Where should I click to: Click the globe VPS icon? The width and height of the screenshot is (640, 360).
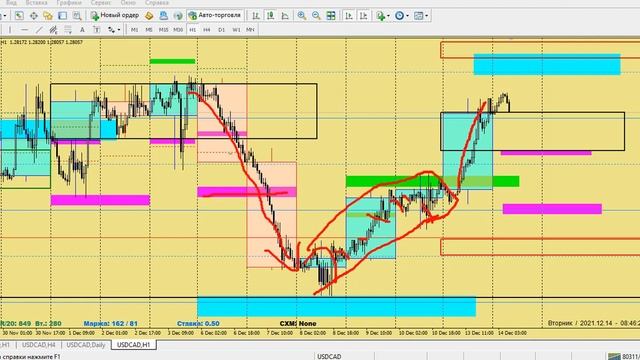point(178,16)
